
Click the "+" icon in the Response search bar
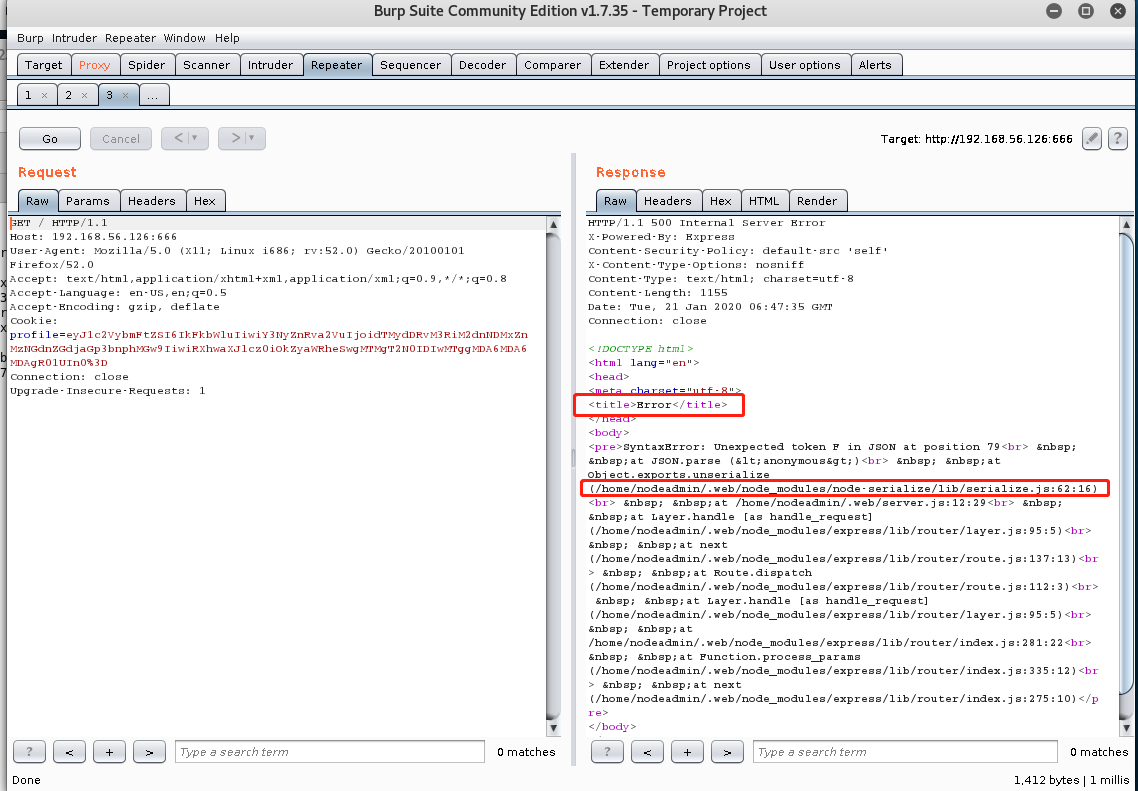click(x=687, y=751)
